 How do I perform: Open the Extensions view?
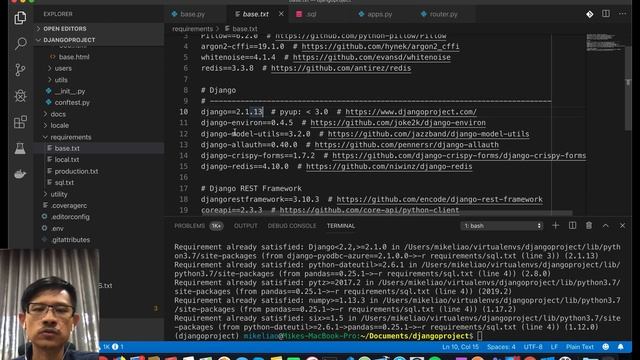pyautogui.click(x=20, y=122)
